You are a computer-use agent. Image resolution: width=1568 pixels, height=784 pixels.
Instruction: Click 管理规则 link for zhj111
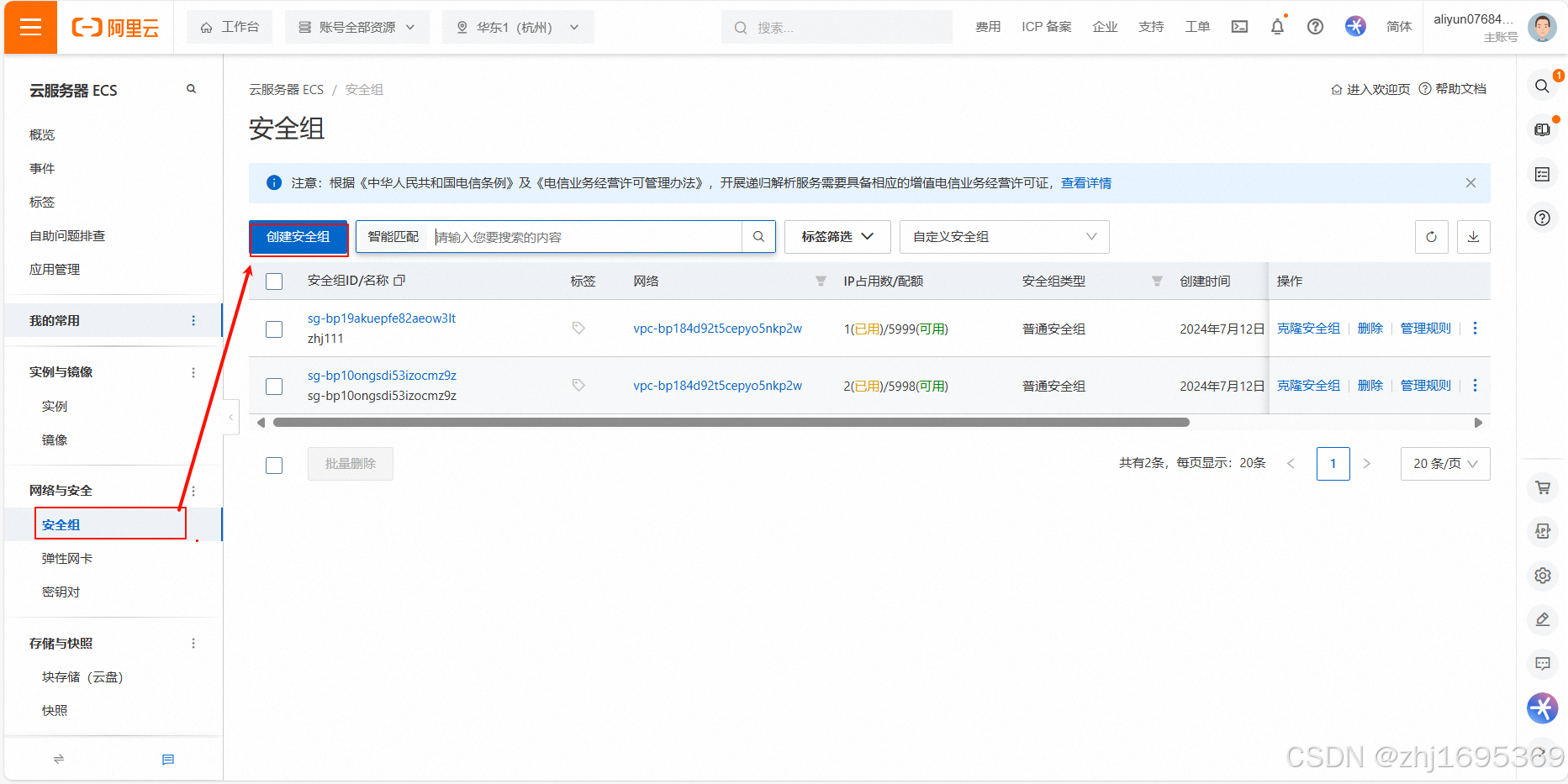(1425, 329)
